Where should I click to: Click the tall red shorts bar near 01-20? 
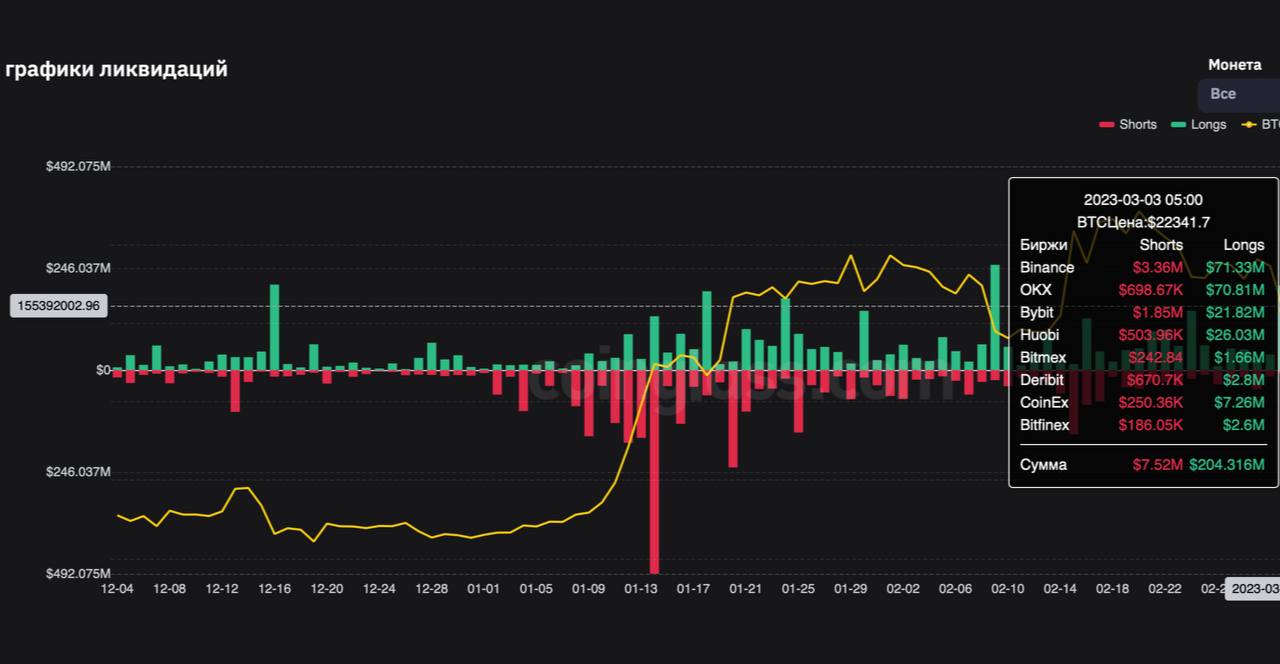[x=733, y=418]
